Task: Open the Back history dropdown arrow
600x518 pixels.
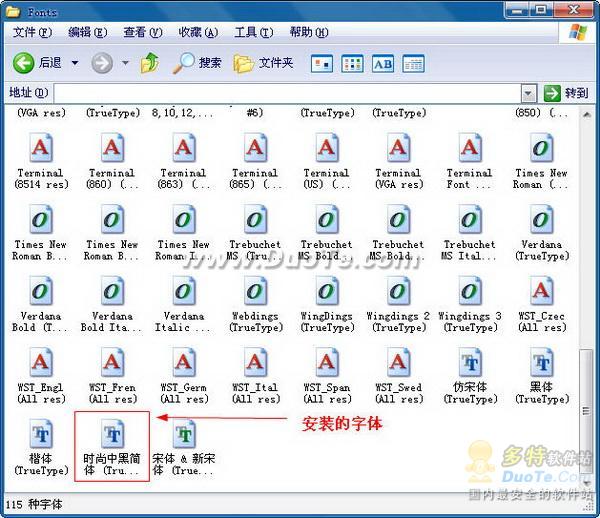Action: point(75,63)
